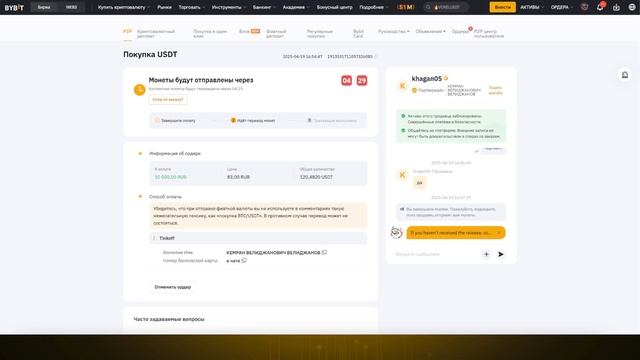The width and height of the screenshot is (640, 360).
Task: Open the Ордера tab with red badge
Action: tap(461, 31)
